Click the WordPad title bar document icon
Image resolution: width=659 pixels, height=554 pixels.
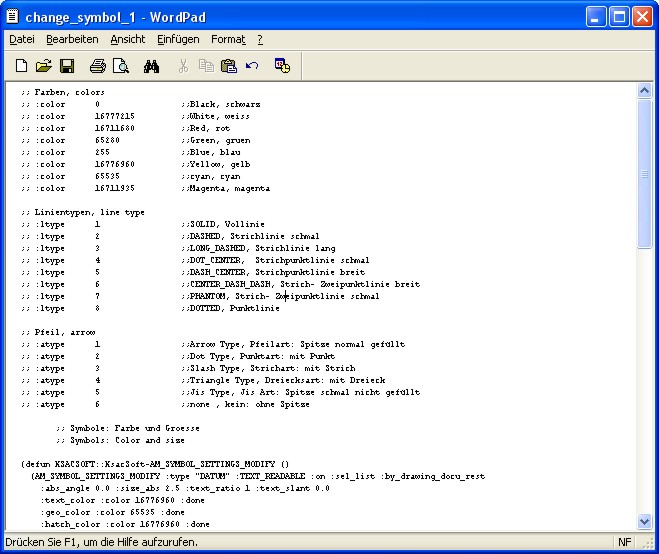click(12, 15)
